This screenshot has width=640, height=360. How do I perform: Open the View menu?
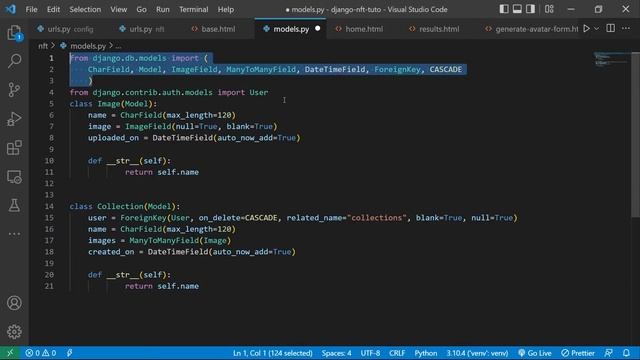pos(118,9)
